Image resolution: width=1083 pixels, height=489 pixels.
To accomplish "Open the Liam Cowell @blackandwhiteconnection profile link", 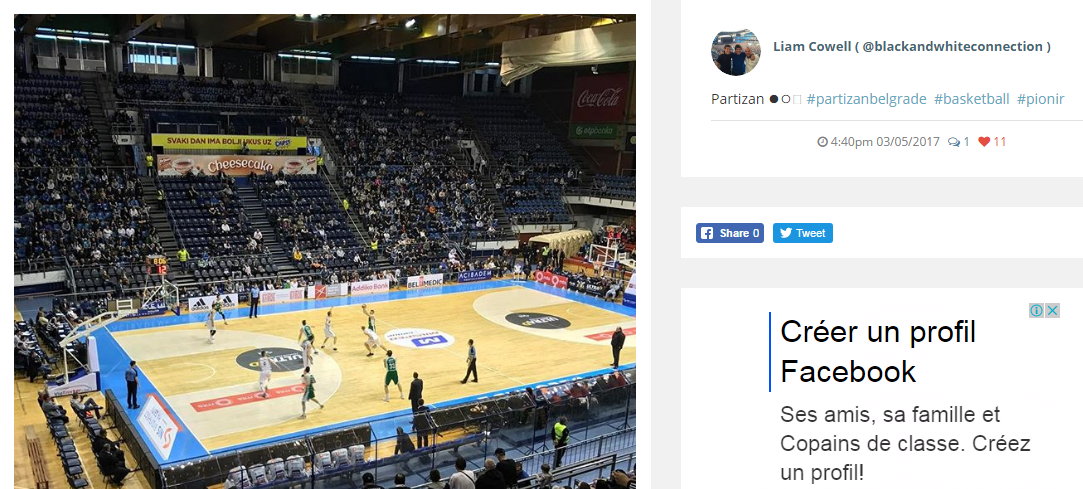I will [912, 47].
